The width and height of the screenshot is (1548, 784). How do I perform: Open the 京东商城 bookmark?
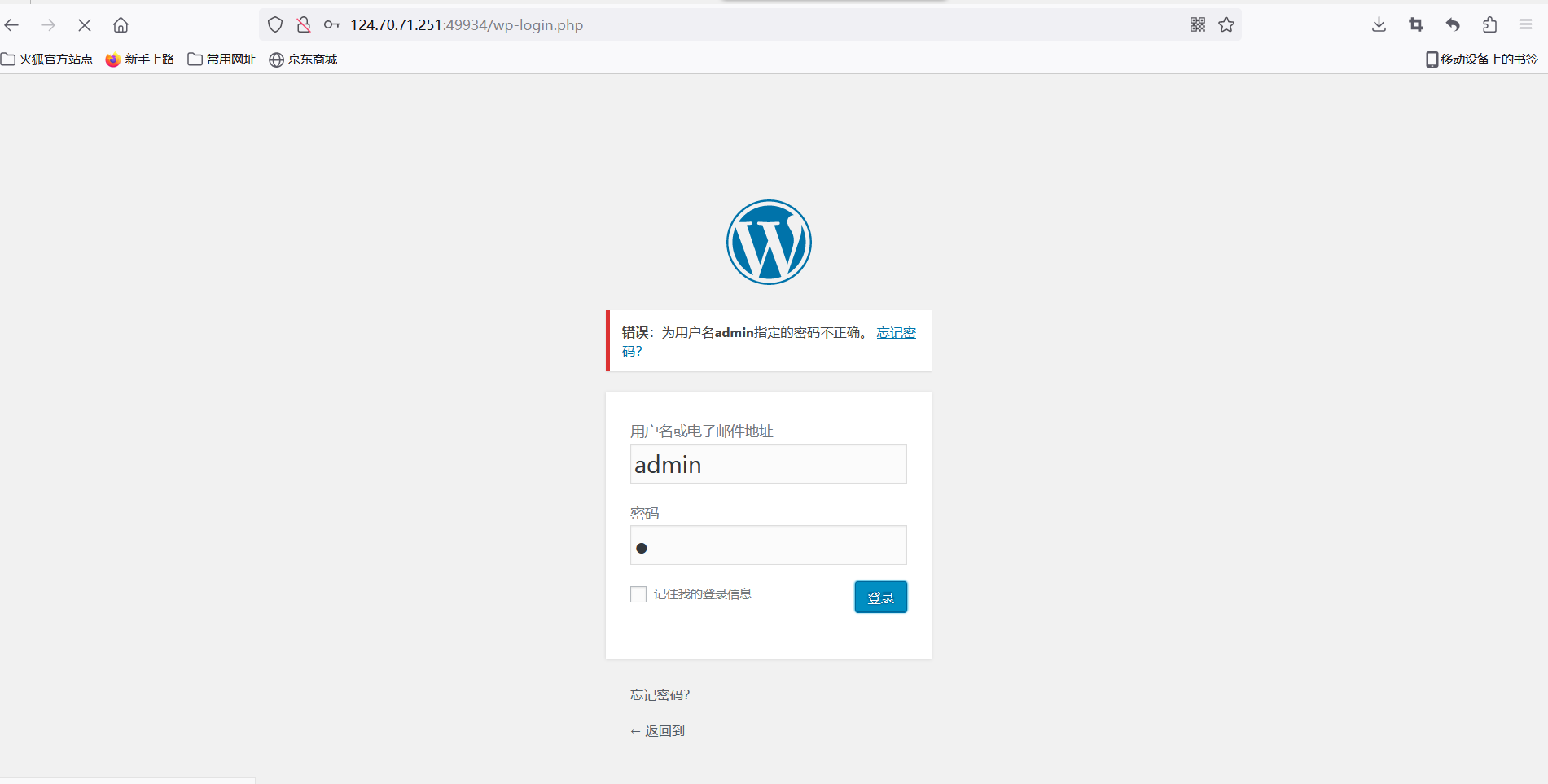coord(303,59)
